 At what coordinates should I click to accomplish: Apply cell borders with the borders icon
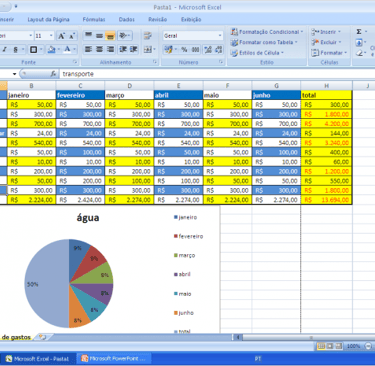click(x=33, y=50)
